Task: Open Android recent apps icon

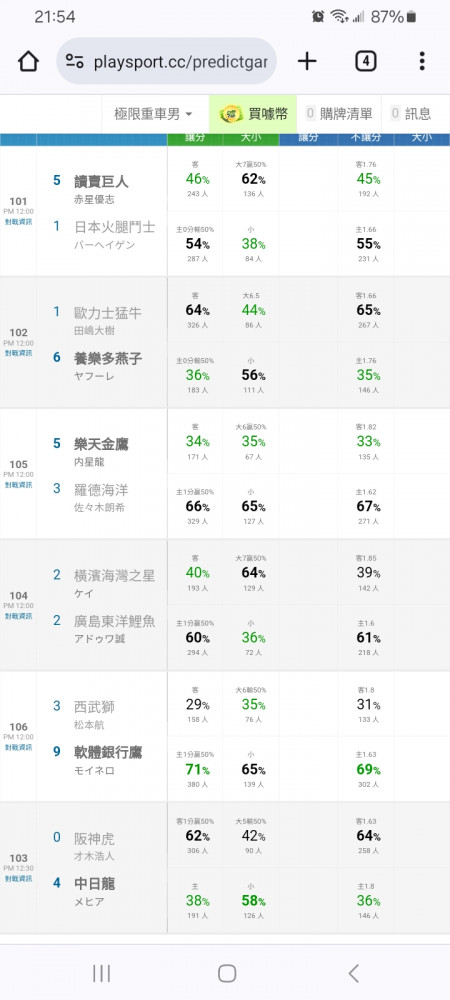Action: [101, 973]
